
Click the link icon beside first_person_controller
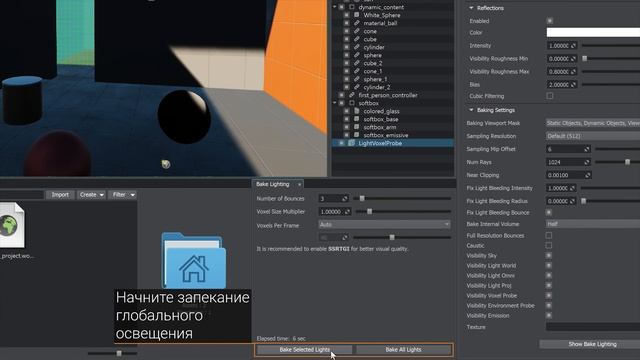coord(352,95)
